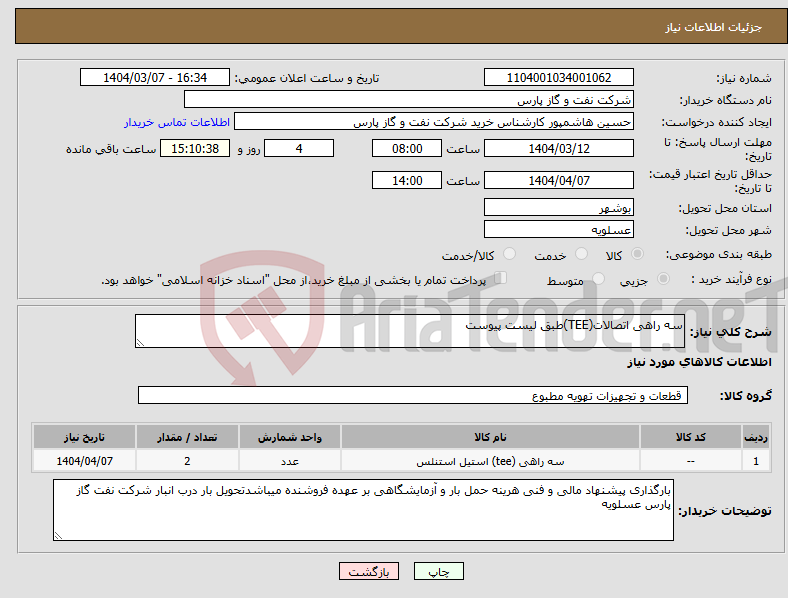The image size is (788, 598).
Task: Click the resize grip of توضیحات خریدار box
Action: click(x=58, y=536)
